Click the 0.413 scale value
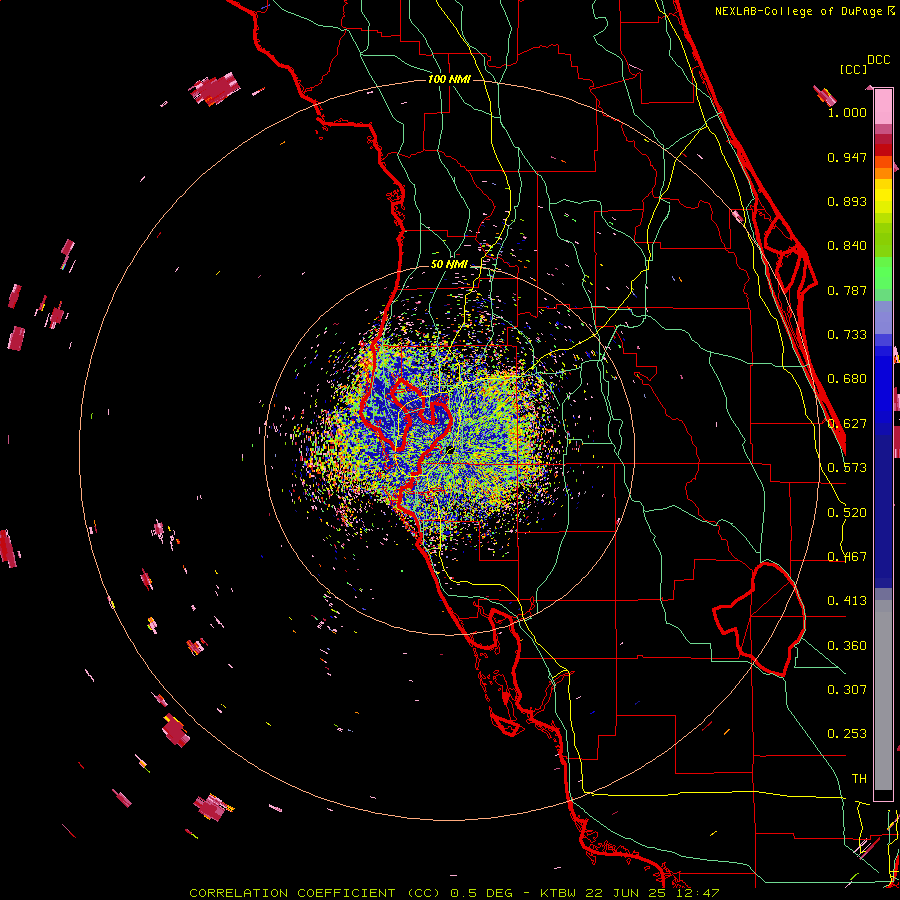 pyautogui.click(x=847, y=601)
